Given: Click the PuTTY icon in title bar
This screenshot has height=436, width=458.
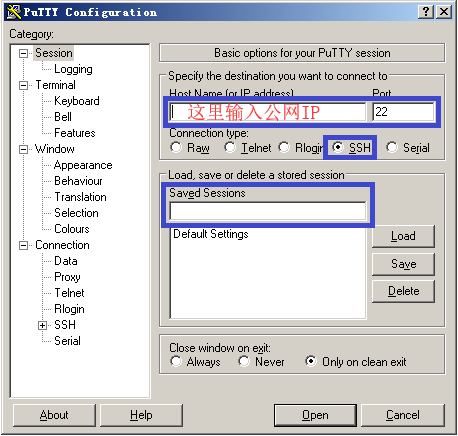Looking at the screenshot, I should pyautogui.click(x=14, y=12).
